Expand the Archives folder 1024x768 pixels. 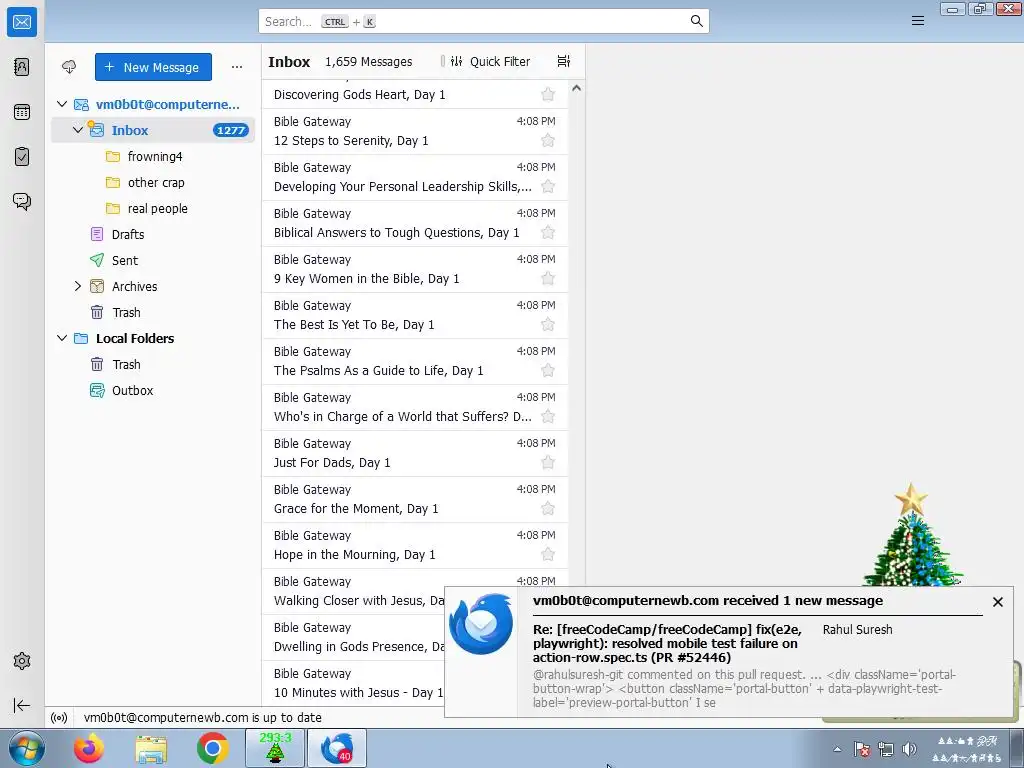click(78, 286)
